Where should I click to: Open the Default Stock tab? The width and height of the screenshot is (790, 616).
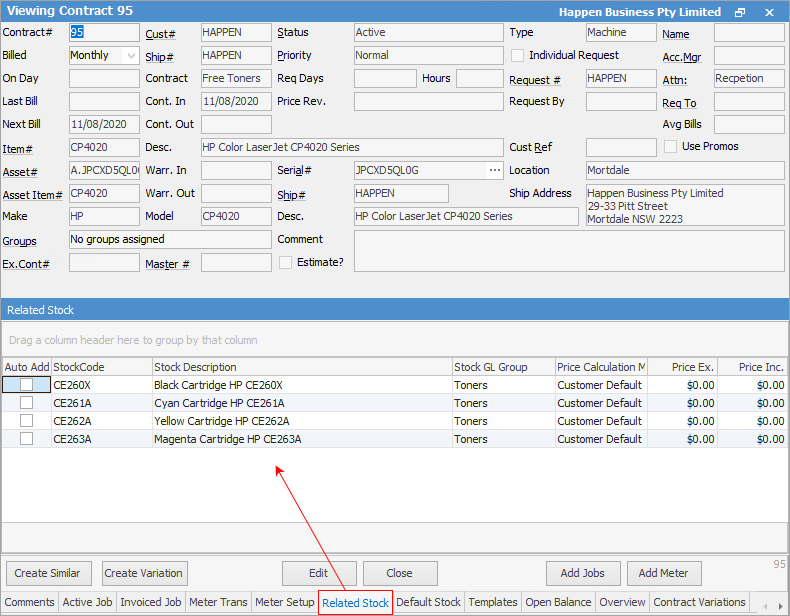pyautogui.click(x=428, y=603)
